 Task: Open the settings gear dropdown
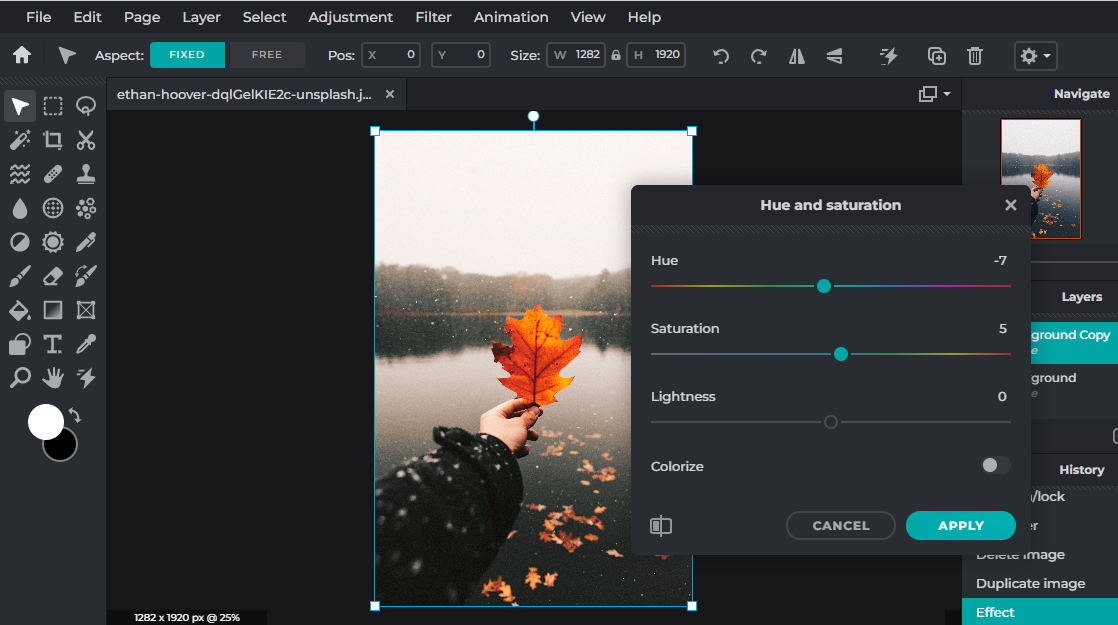coord(1034,55)
